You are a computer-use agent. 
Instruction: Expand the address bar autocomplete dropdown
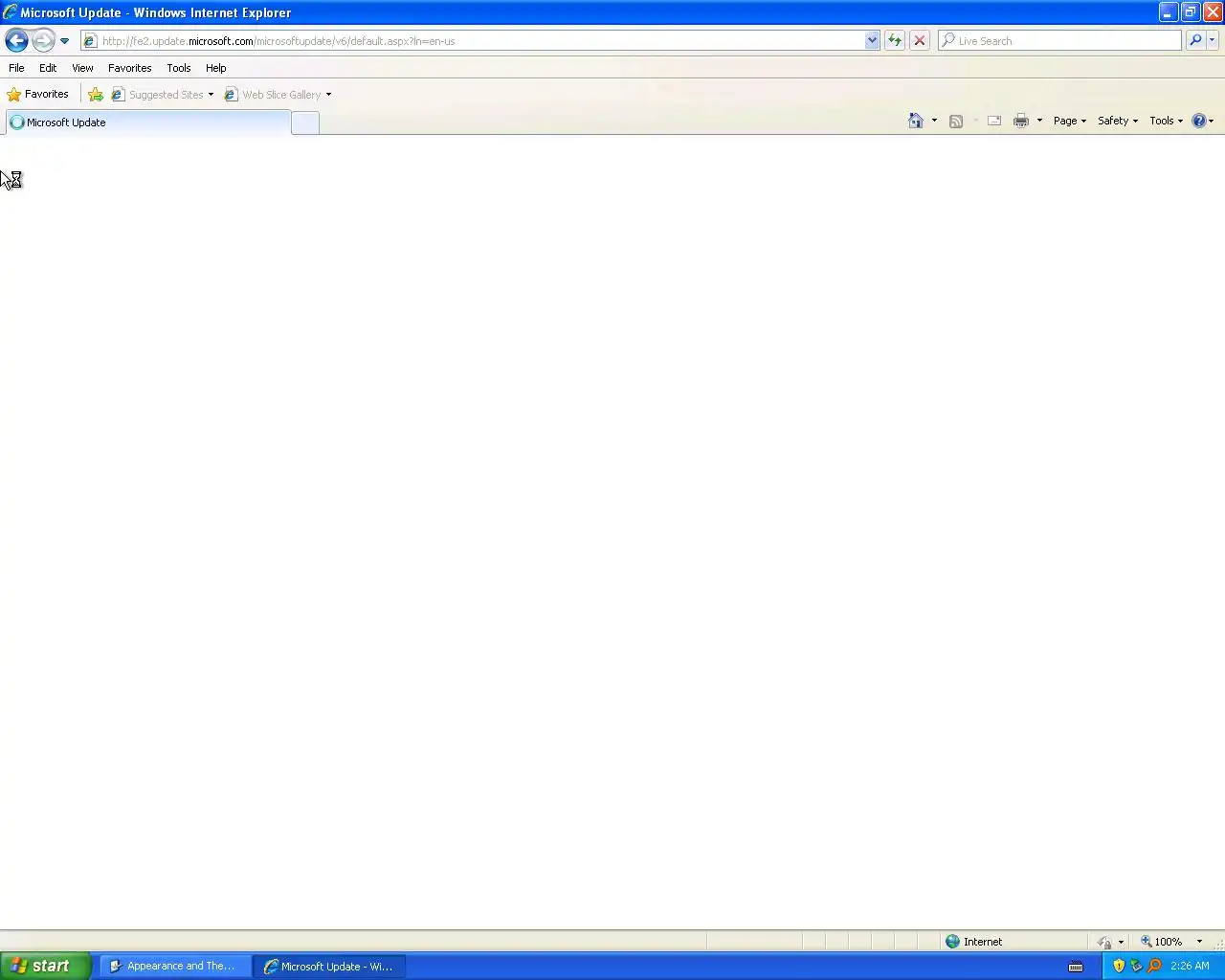[872, 41]
